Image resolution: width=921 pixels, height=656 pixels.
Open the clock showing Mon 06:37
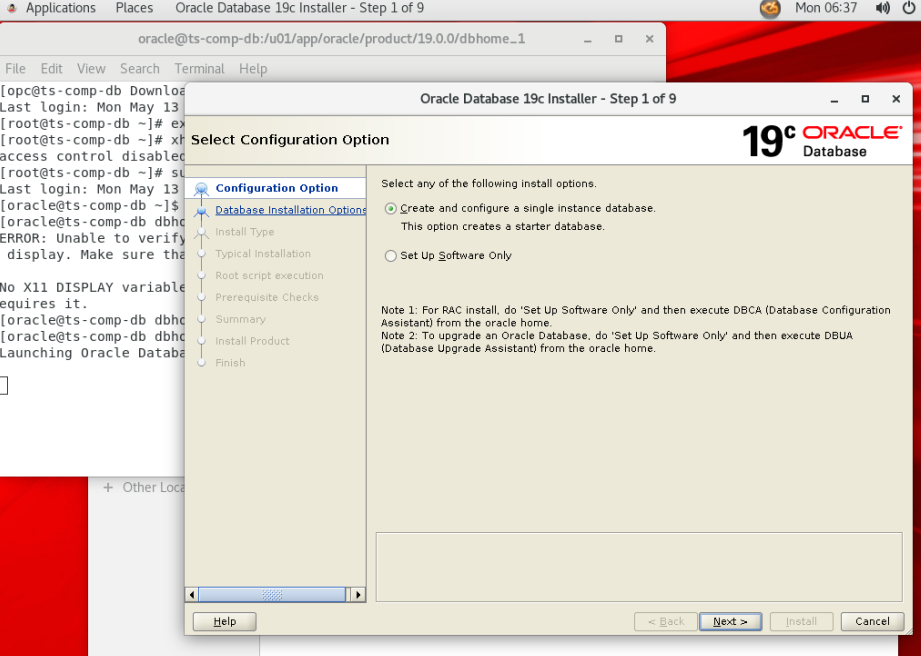[x=826, y=8]
